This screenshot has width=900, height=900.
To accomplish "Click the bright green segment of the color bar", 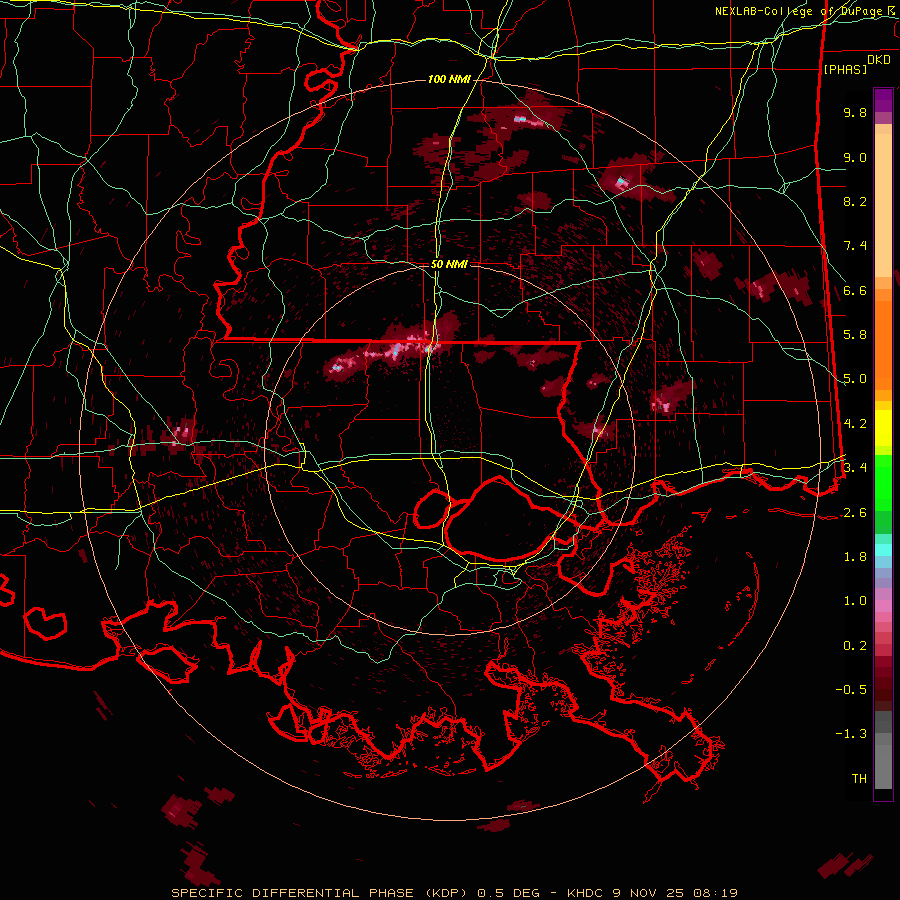I will pos(883,483).
